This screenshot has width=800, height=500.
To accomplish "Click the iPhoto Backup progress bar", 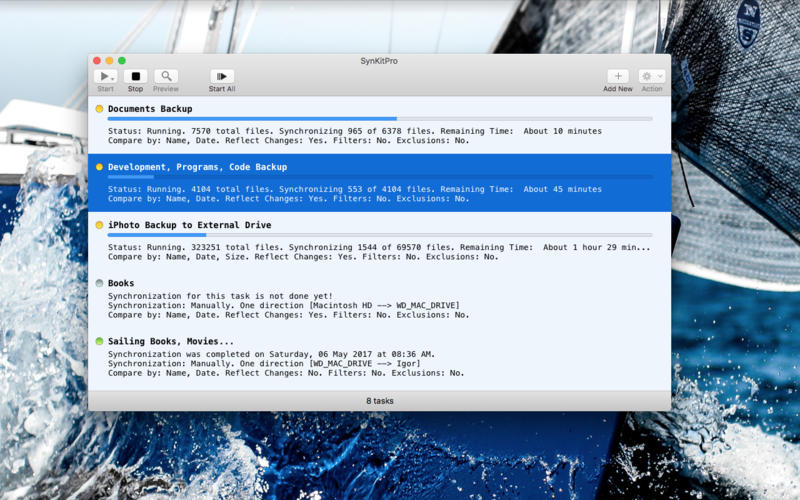I will pyautogui.click(x=380, y=235).
